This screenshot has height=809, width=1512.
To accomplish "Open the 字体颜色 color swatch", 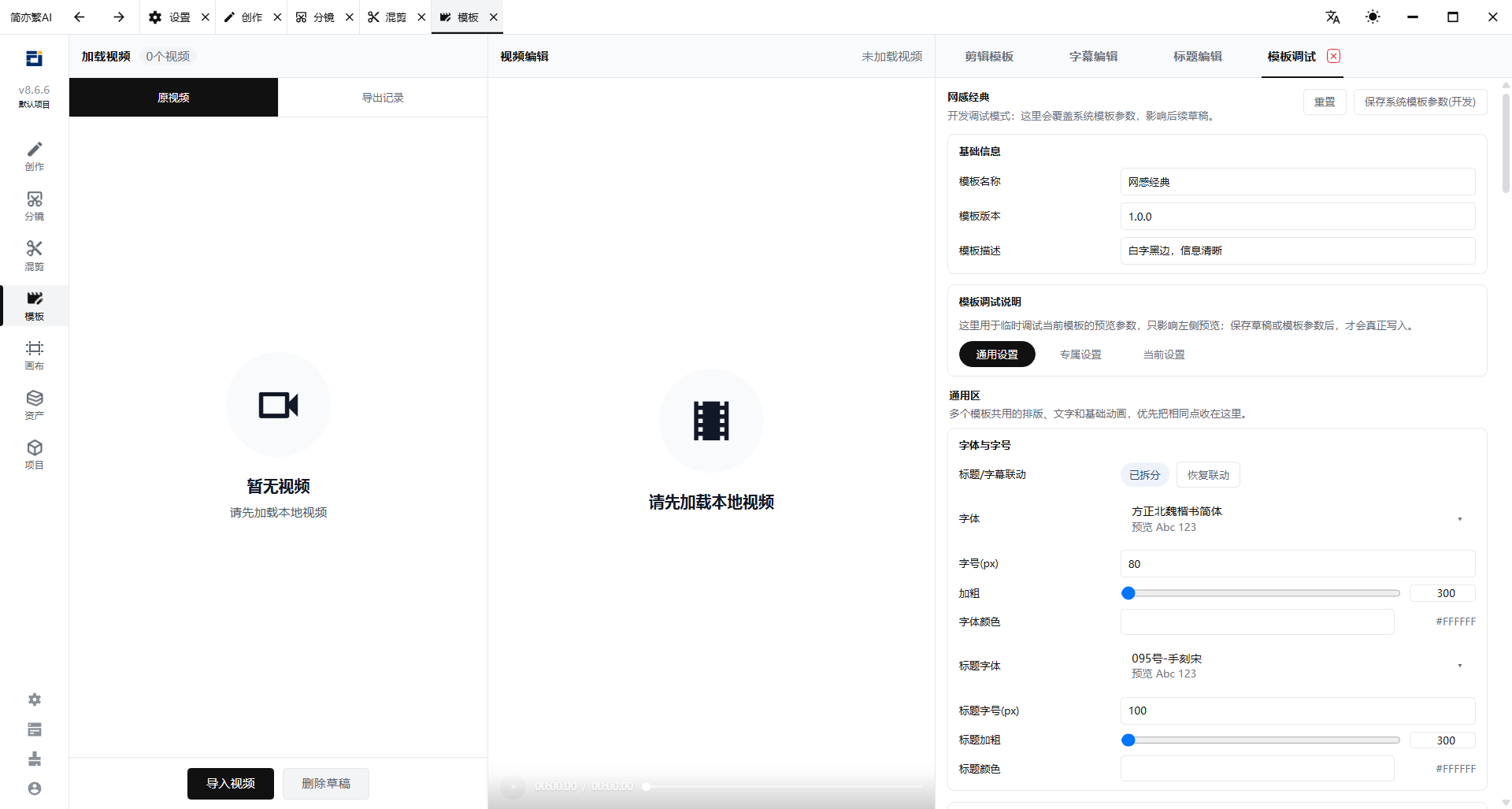I will point(1257,622).
